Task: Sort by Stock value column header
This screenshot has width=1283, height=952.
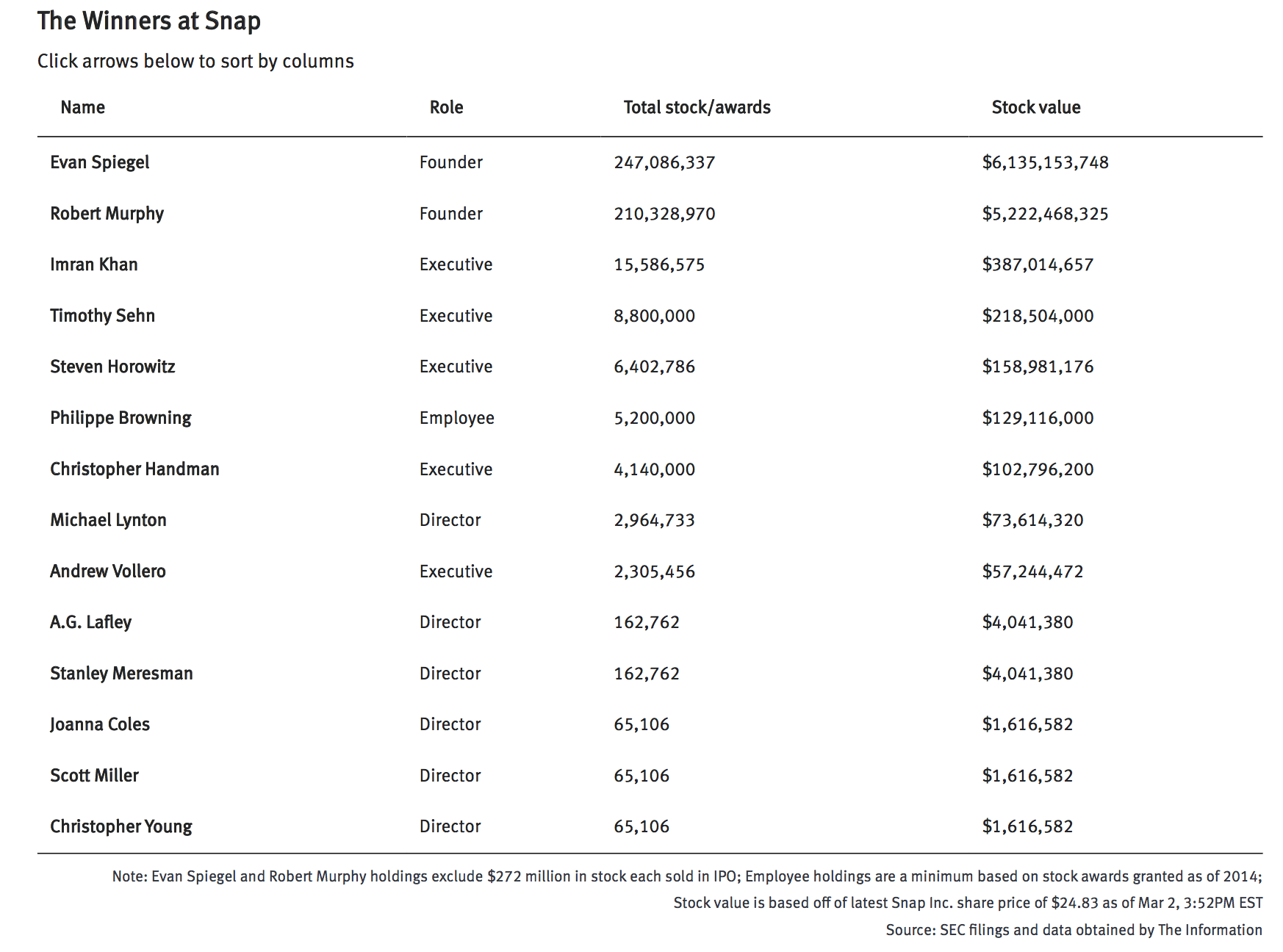Action: click(1035, 108)
